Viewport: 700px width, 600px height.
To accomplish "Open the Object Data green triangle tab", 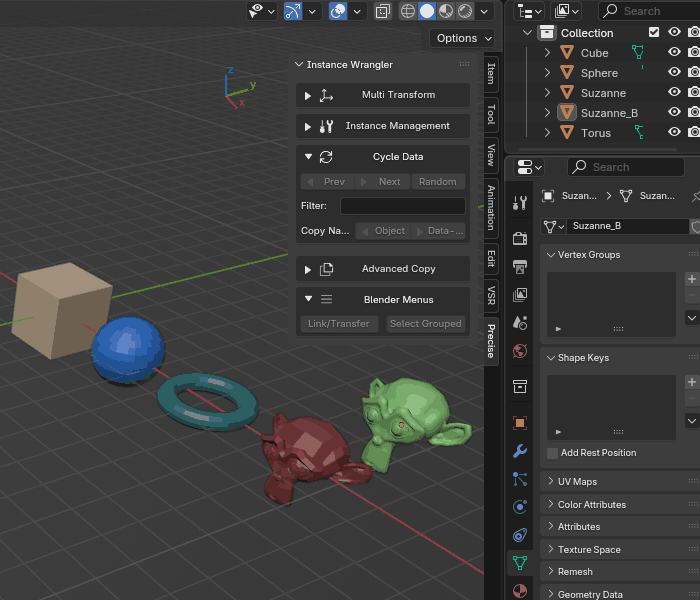I will (x=520, y=562).
